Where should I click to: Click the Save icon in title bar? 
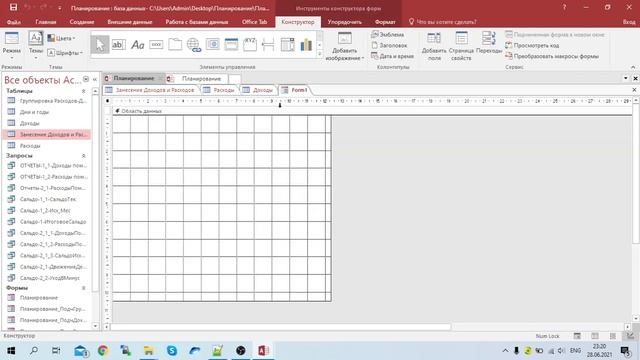click(13, 7)
